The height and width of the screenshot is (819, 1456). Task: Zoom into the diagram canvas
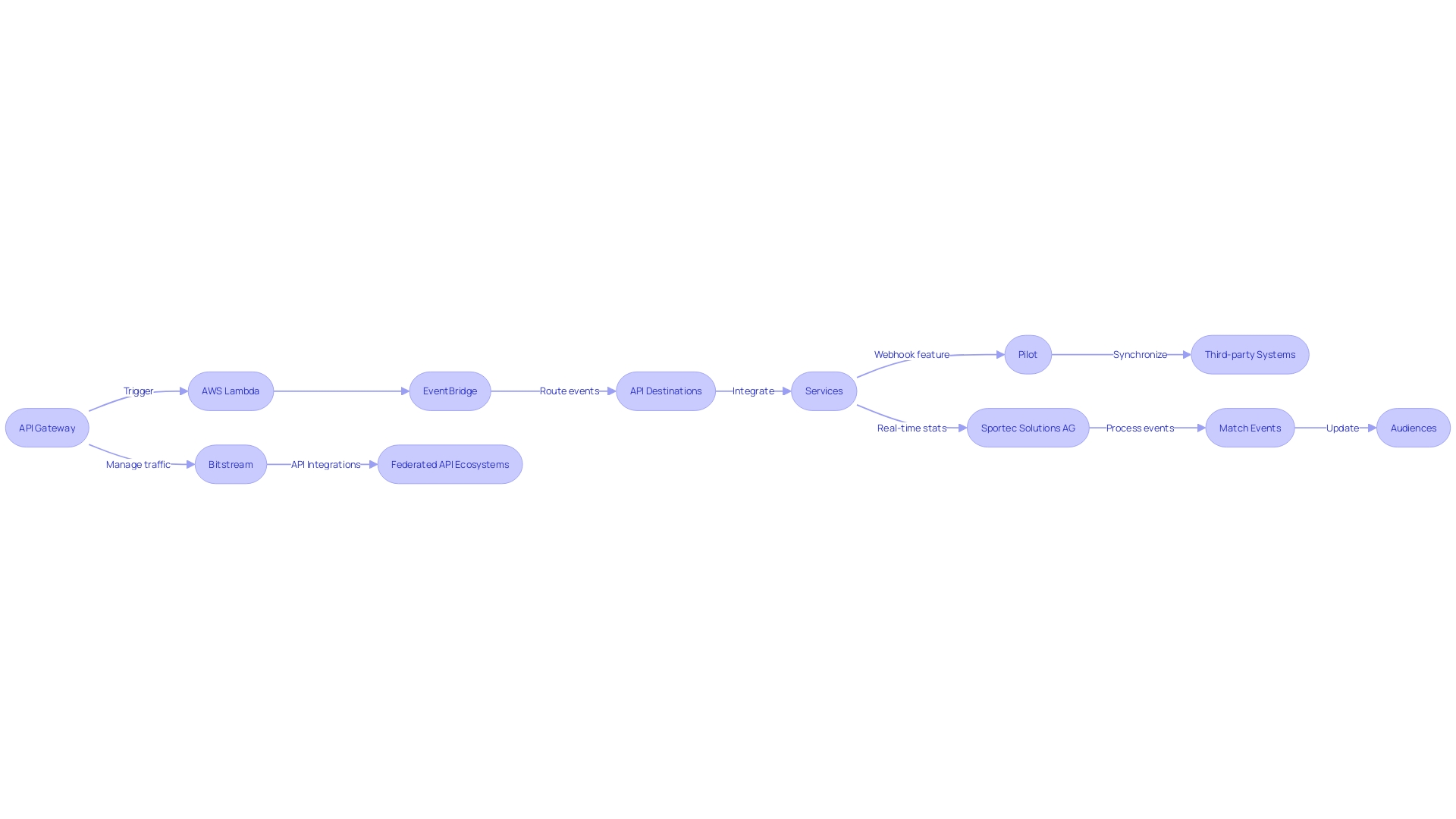[x=728, y=410]
